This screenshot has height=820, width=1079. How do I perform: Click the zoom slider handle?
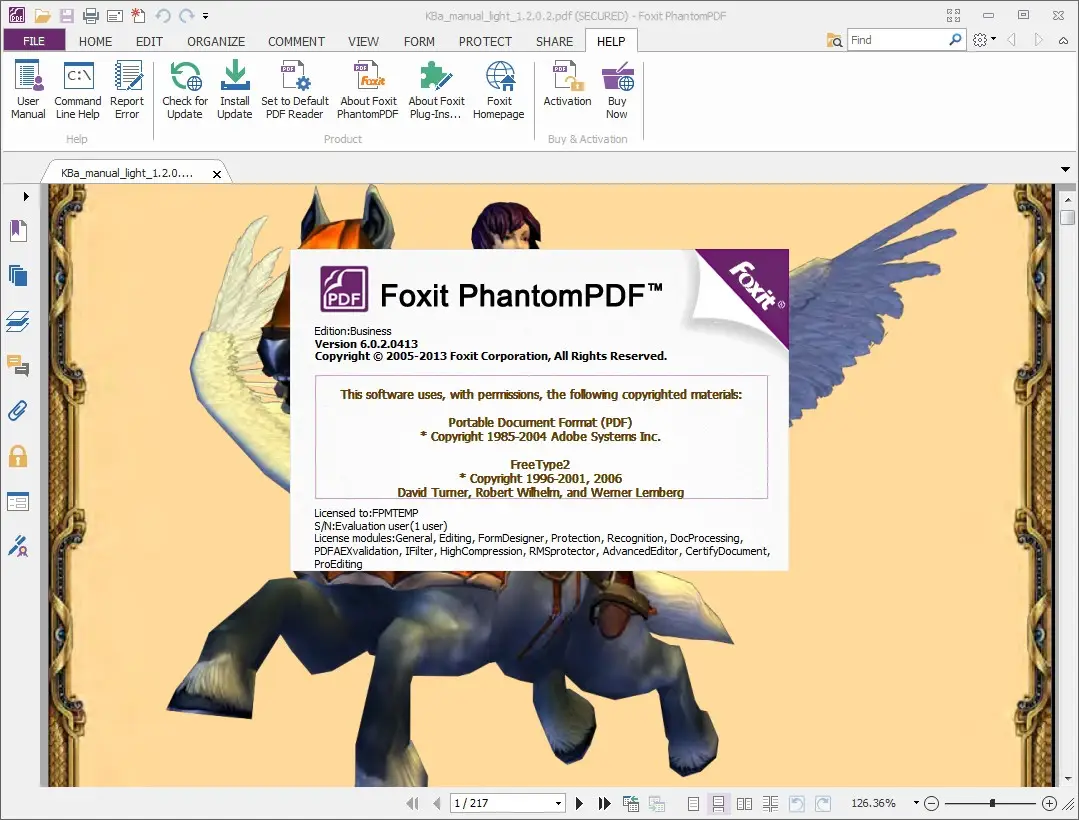tap(992, 803)
